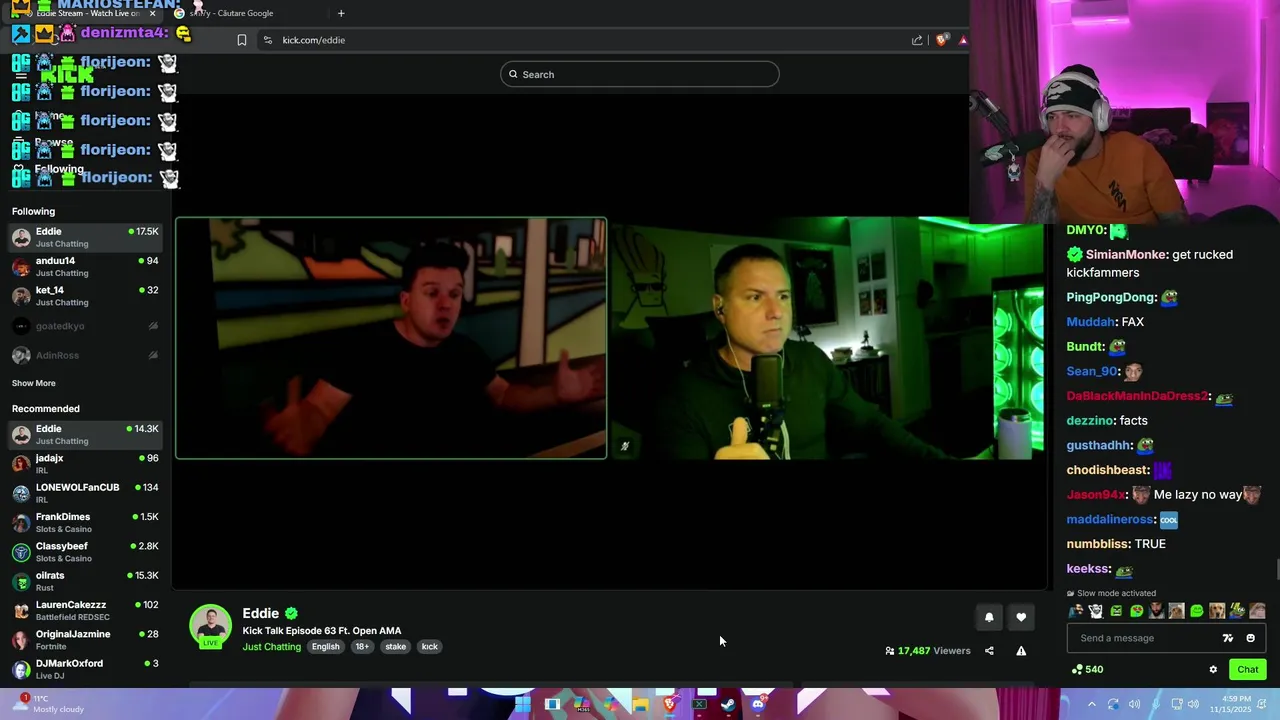Screen dimensions: 1280x720
Task: Click the chat scrollbar
Action: click(x=1276, y=569)
